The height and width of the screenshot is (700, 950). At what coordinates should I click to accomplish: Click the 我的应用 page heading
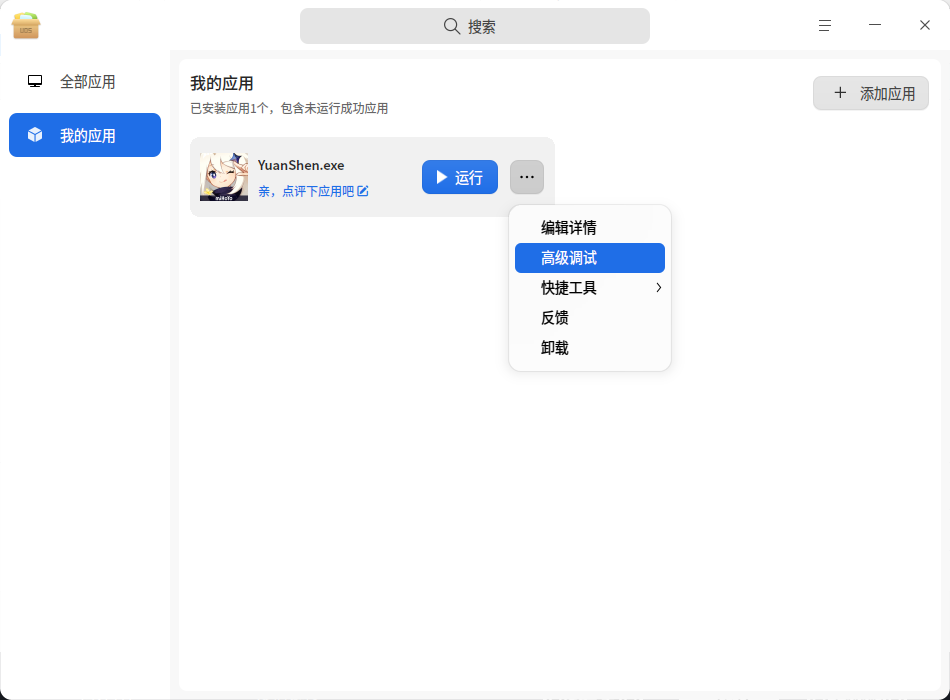(x=222, y=84)
